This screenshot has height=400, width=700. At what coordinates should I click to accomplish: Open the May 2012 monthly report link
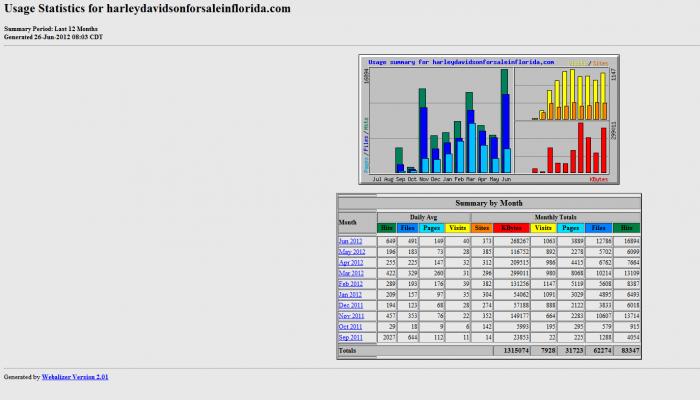[x=352, y=252]
